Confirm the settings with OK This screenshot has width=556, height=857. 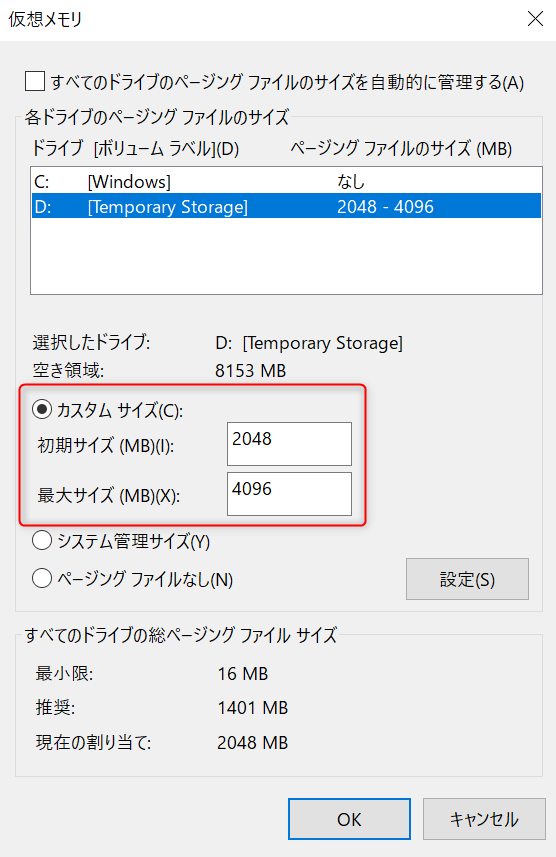pyautogui.click(x=349, y=819)
